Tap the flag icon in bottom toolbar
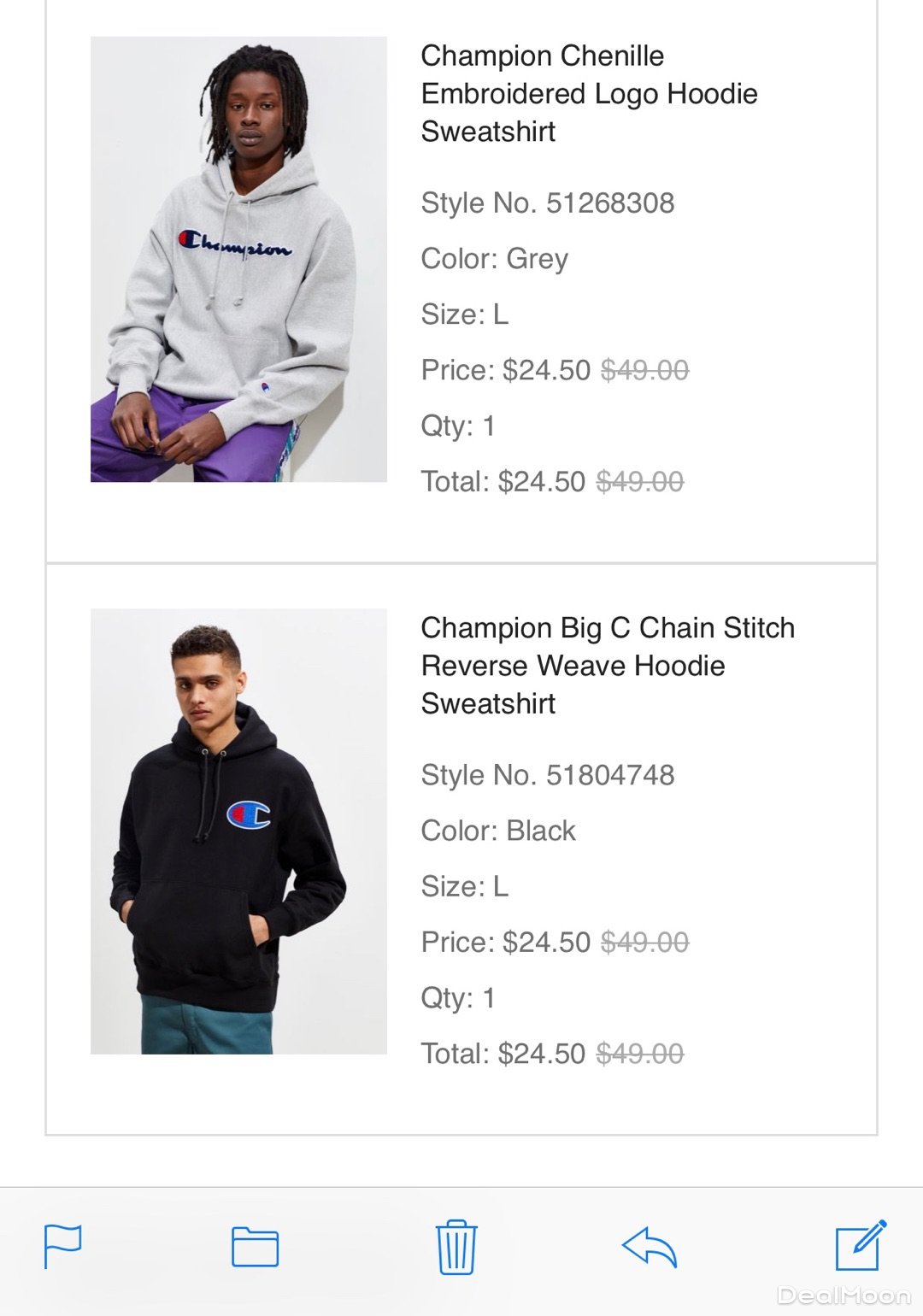Screen dimensions: 923x1316 [x=63, y=1247]
